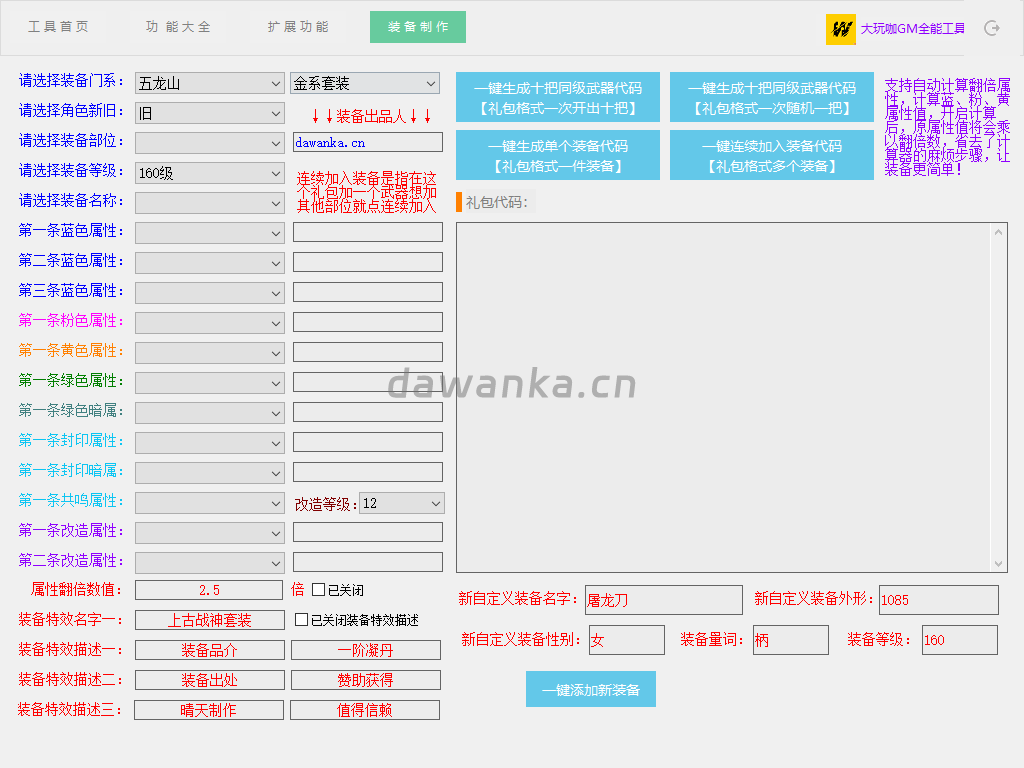The image size is (1024, 768).
Task: Open the 金系套装 set dropdown
Action: [364, 83]
